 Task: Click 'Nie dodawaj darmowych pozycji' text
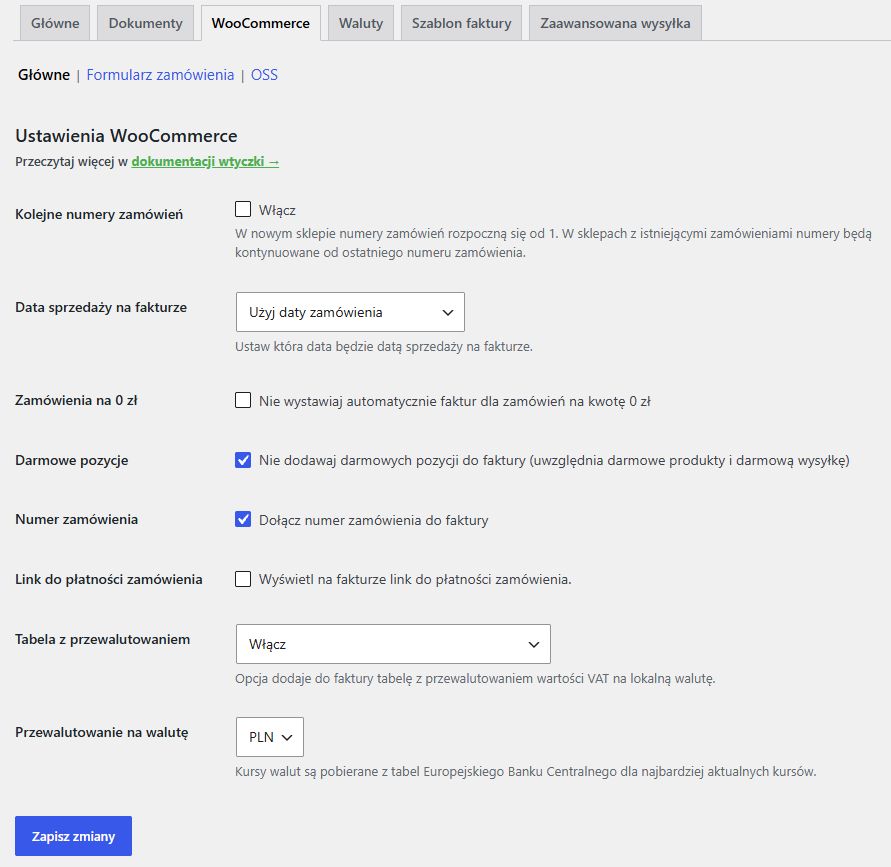[554, 460]
